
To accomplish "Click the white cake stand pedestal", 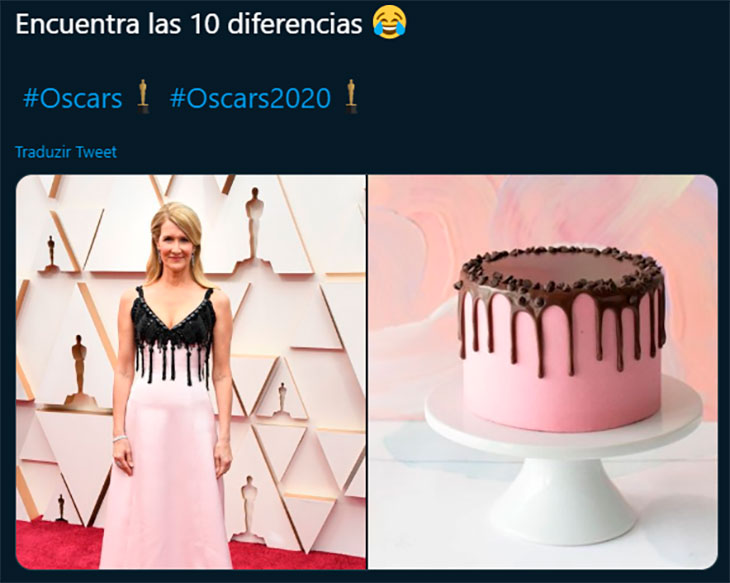I will (x=563, y=490).
